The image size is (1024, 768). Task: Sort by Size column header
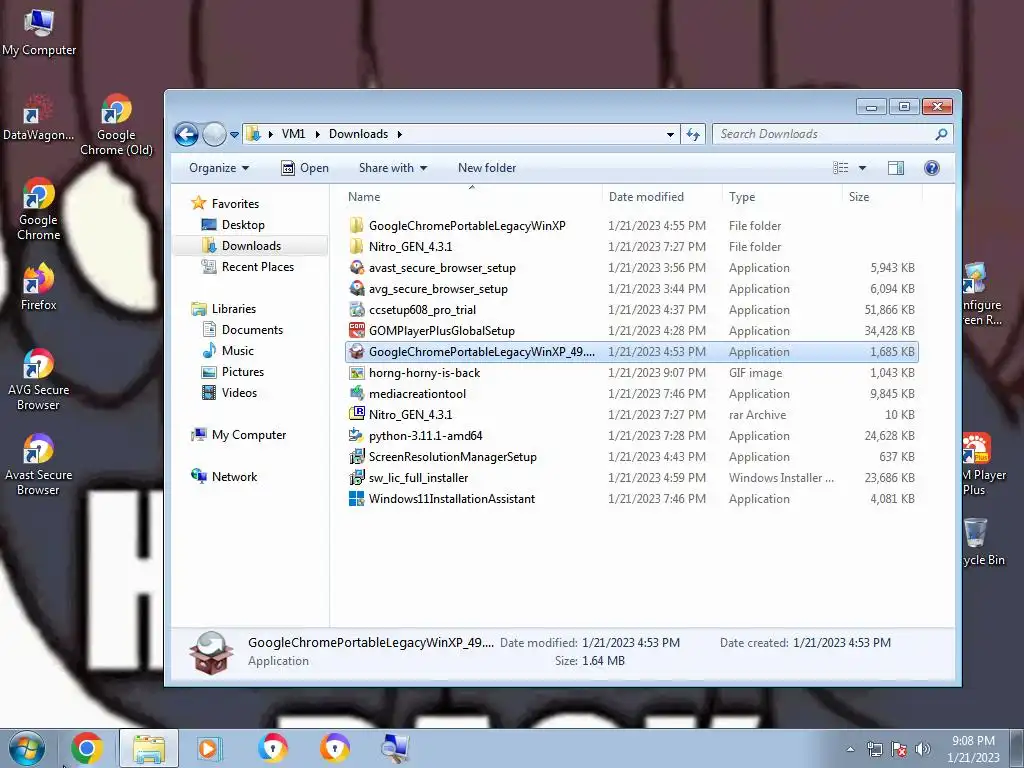click(882, 197)
